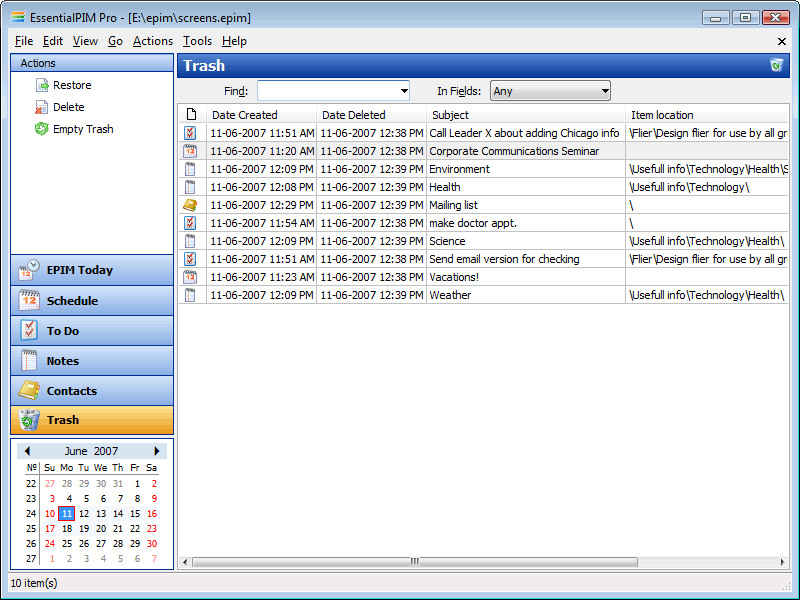Click the Delete action icon
This screenshot has width=800, height=600.
tap(41, 107)
